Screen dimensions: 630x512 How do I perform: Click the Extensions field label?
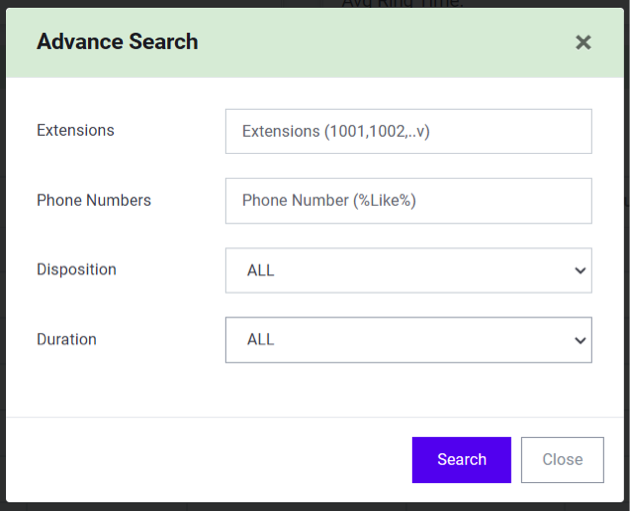tap(76, 131)
